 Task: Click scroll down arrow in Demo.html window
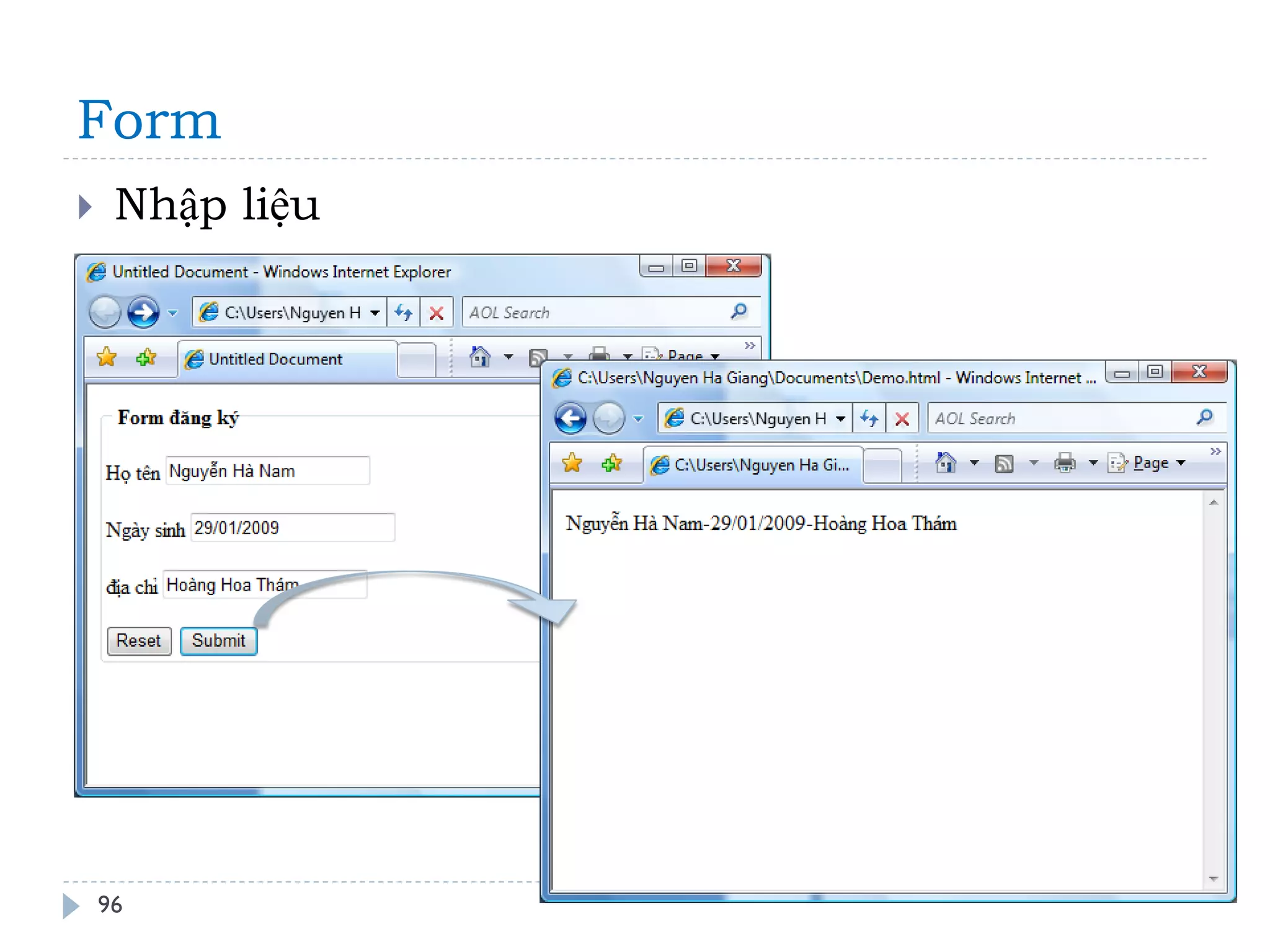pos(1214,879)
